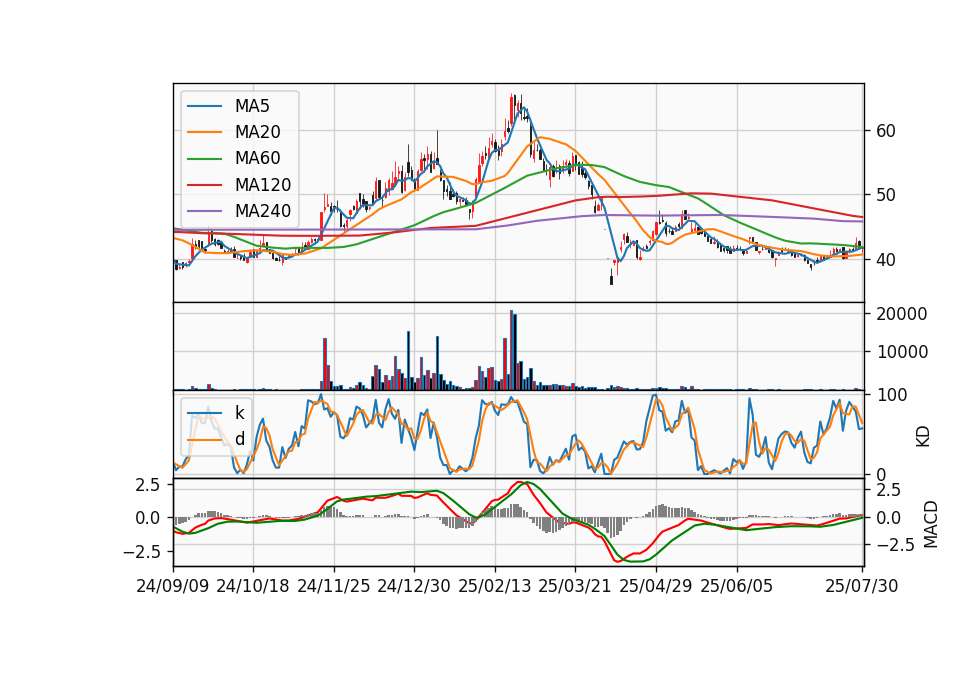The height and width of the screenshot is (690, 960).
Task: Click the 25/06/05 date axis label
Action: [x=737, y=586]
